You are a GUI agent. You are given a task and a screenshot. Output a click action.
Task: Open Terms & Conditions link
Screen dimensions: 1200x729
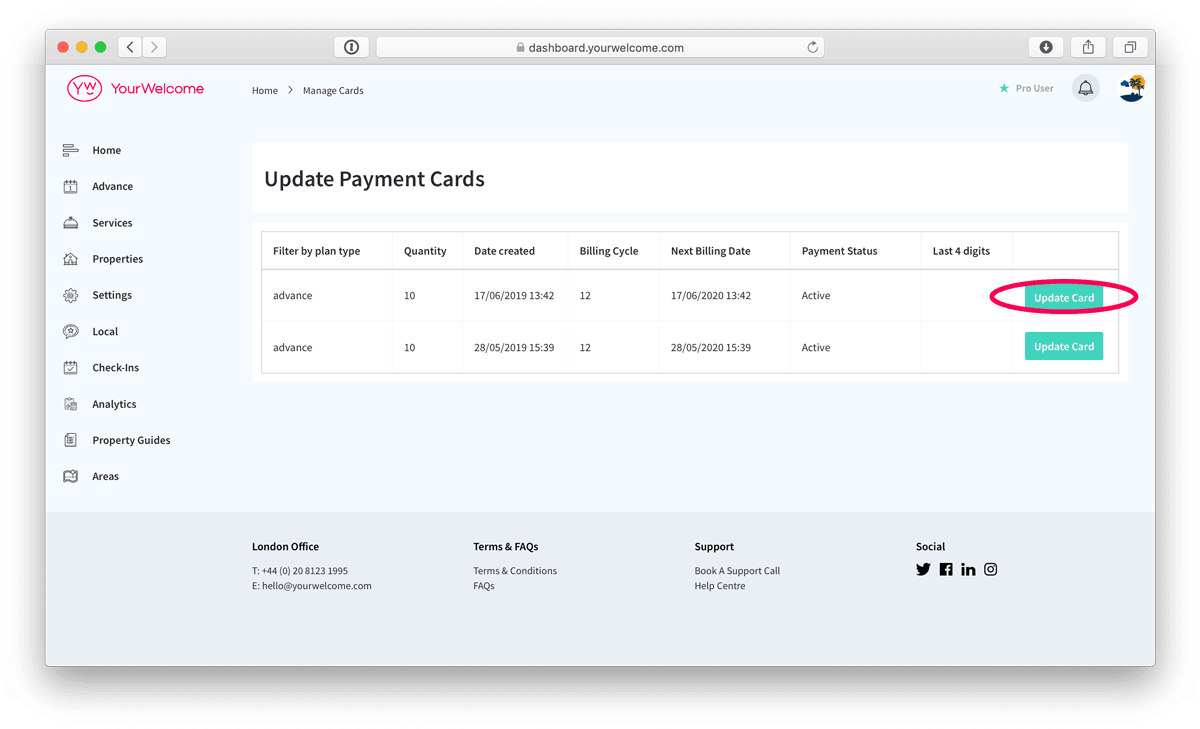pyautogui.click(x=515, y=571)
